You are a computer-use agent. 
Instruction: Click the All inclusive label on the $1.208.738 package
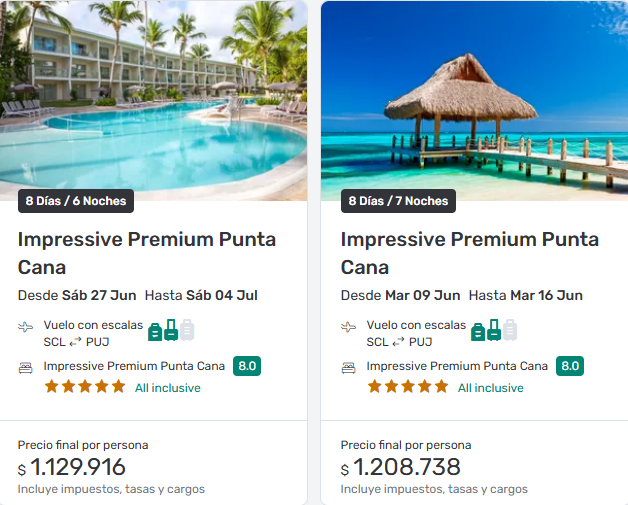(491, 388)
